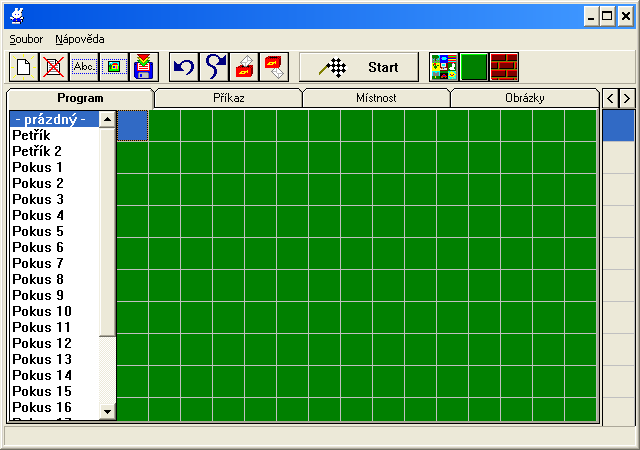Viewport: 640px width, 450px height.
Task: Click the save floppy disk icon
Action: tap(145, 67)
